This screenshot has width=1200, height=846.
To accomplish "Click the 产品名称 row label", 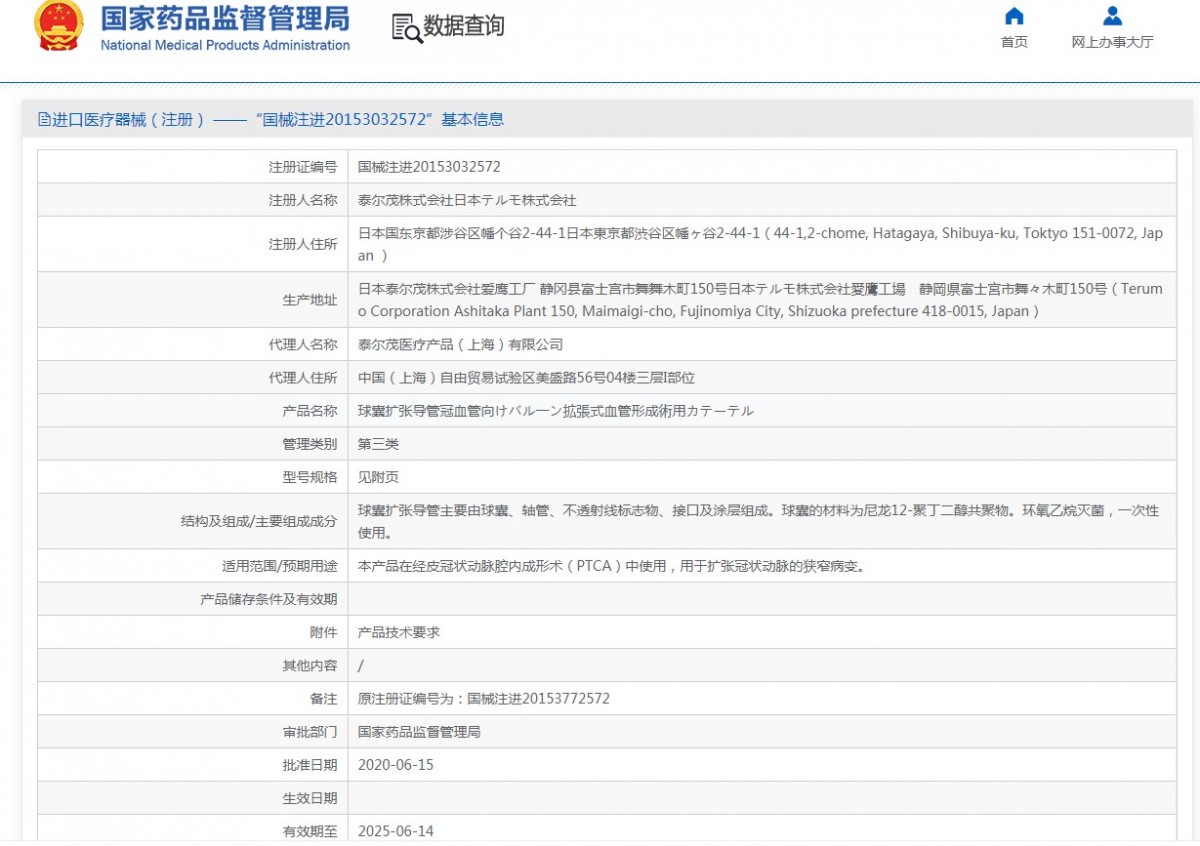I will tap(310, 410).
